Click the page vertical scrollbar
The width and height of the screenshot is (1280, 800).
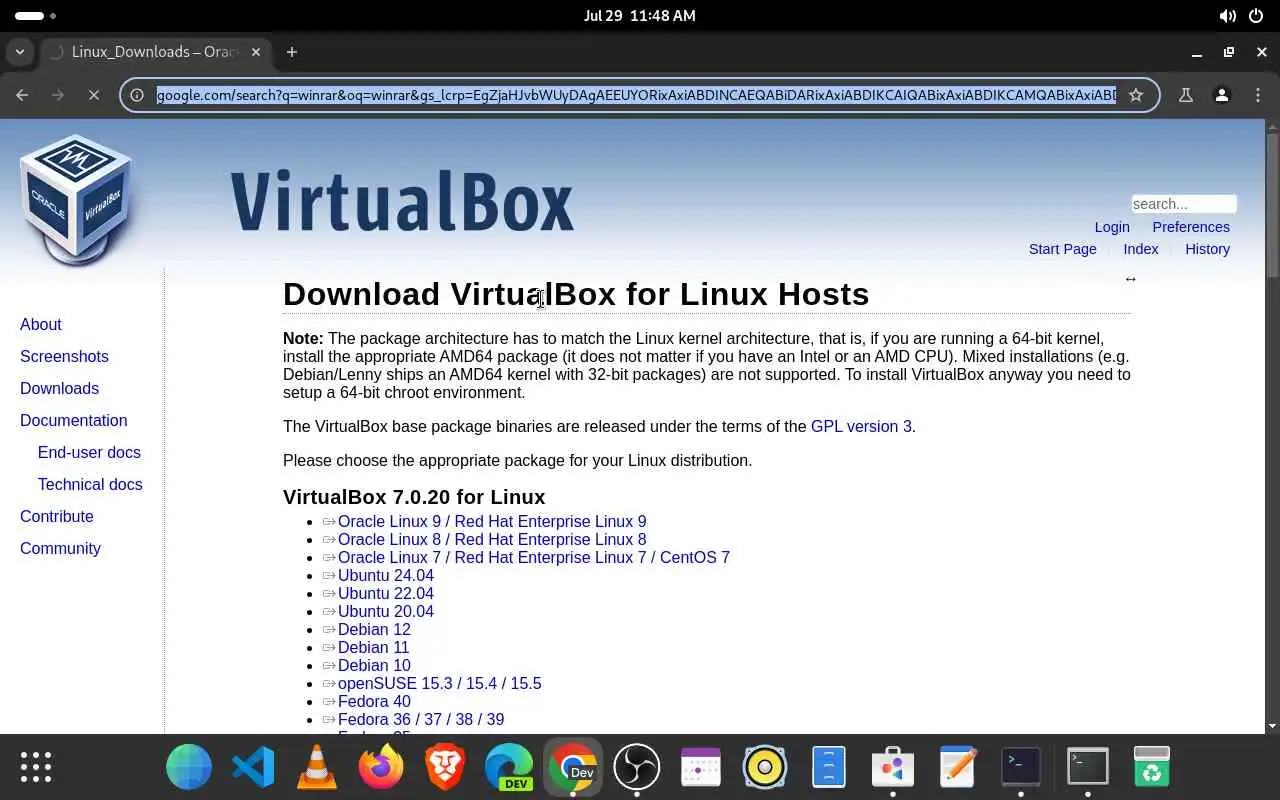tap(1272, 205)
